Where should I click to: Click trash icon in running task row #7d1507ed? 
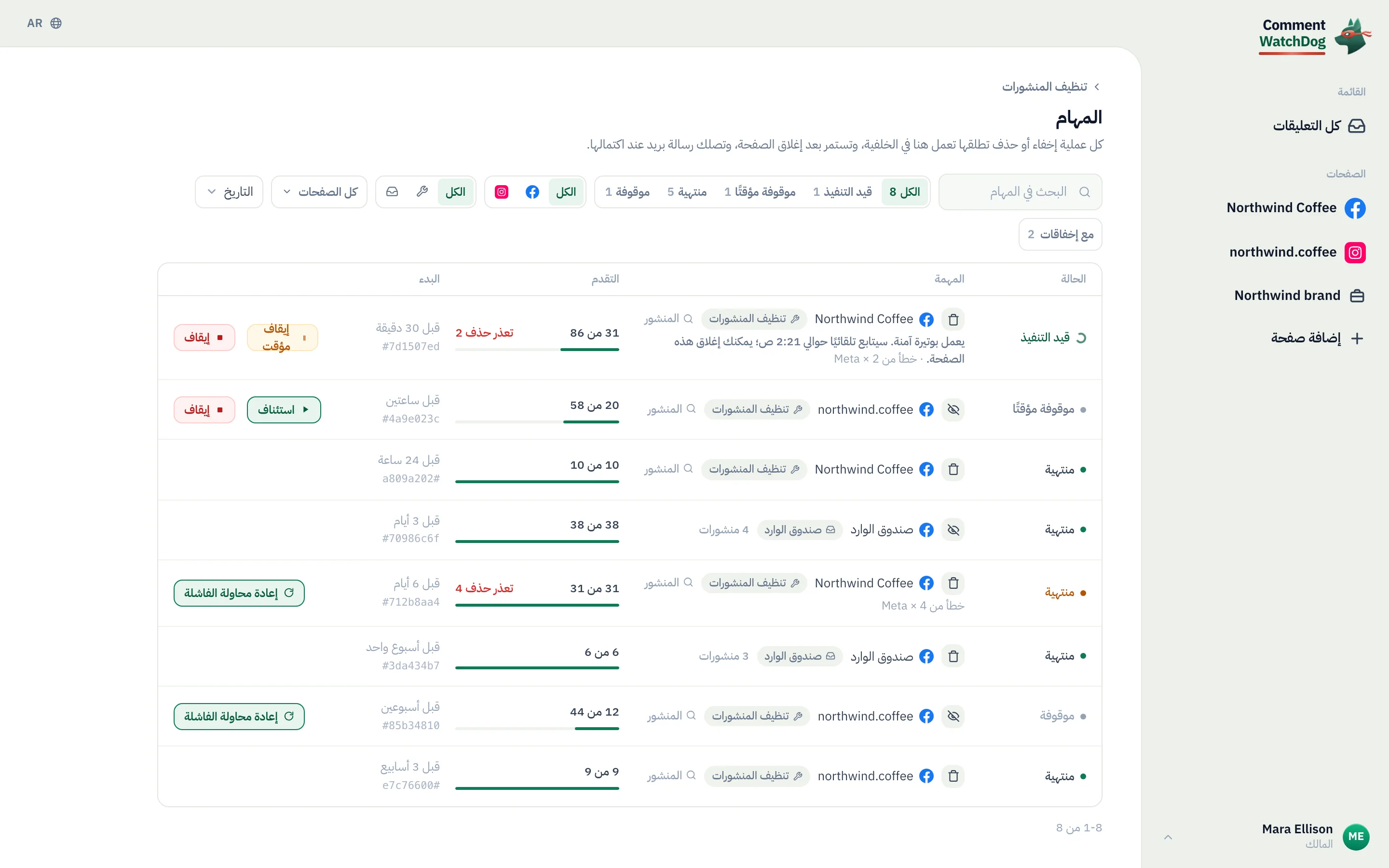953,319
